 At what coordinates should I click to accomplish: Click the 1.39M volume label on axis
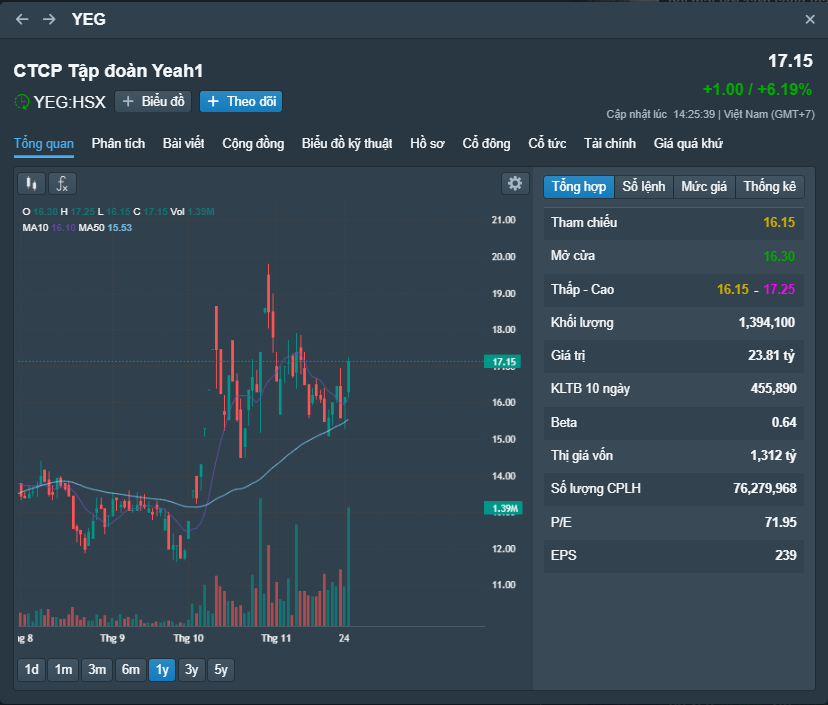click(x=503, y=508)
